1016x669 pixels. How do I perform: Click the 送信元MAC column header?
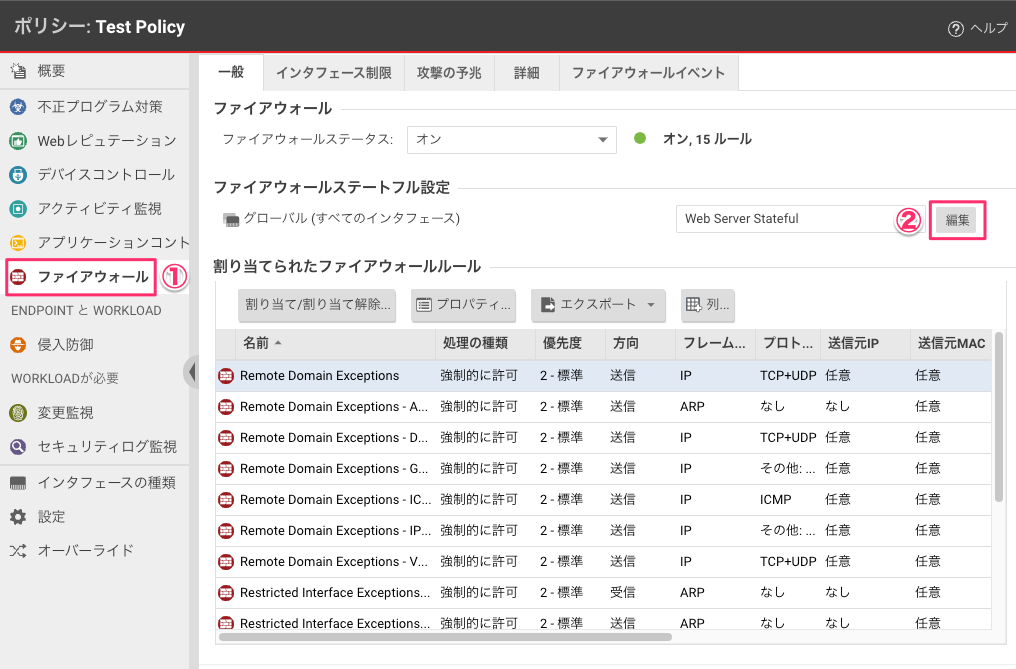[x=951, y=343]
